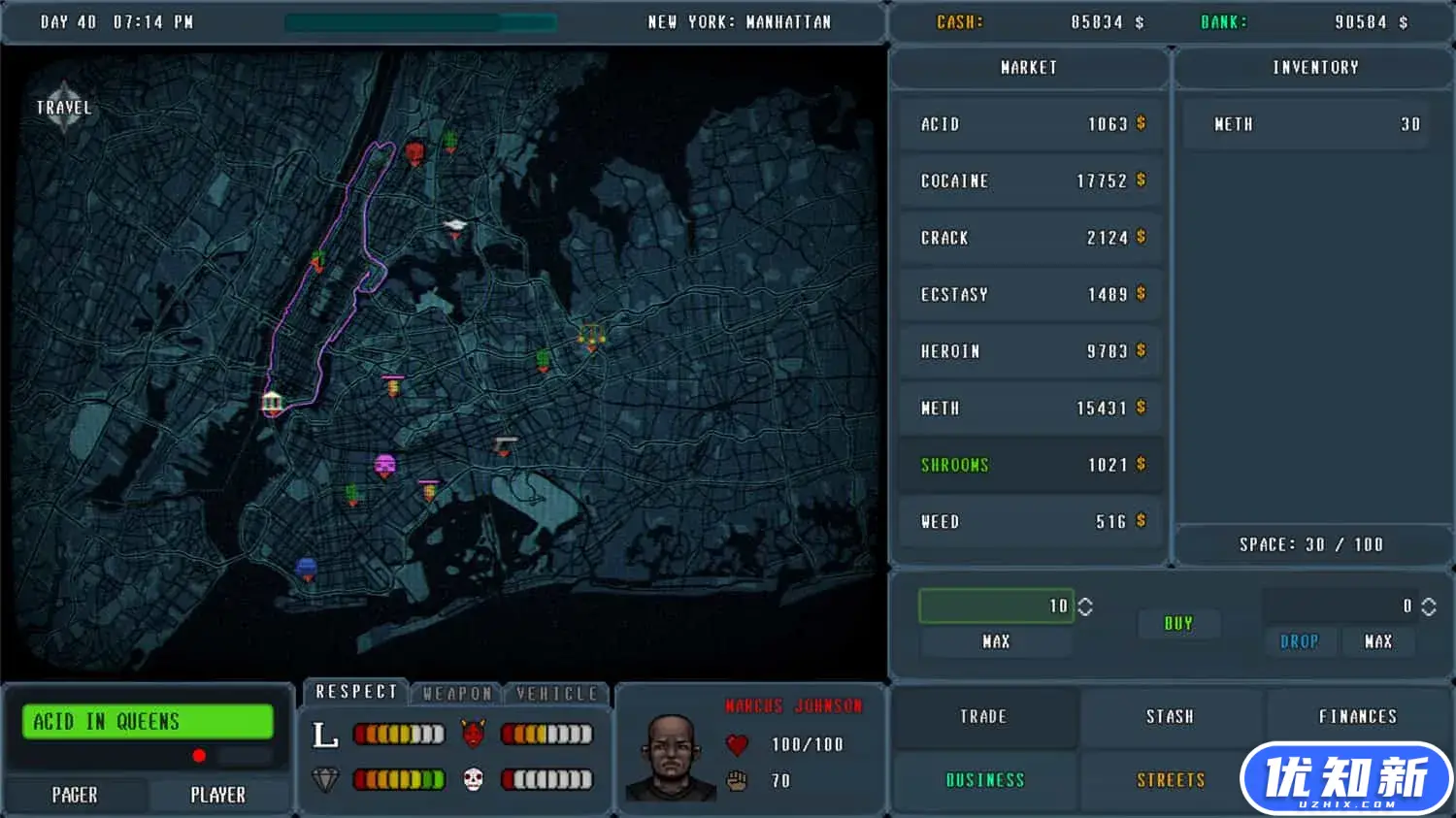This screenshot has width=1456, height=818.
Task: Click the red skull marker on map
Action: coord(414,152)
